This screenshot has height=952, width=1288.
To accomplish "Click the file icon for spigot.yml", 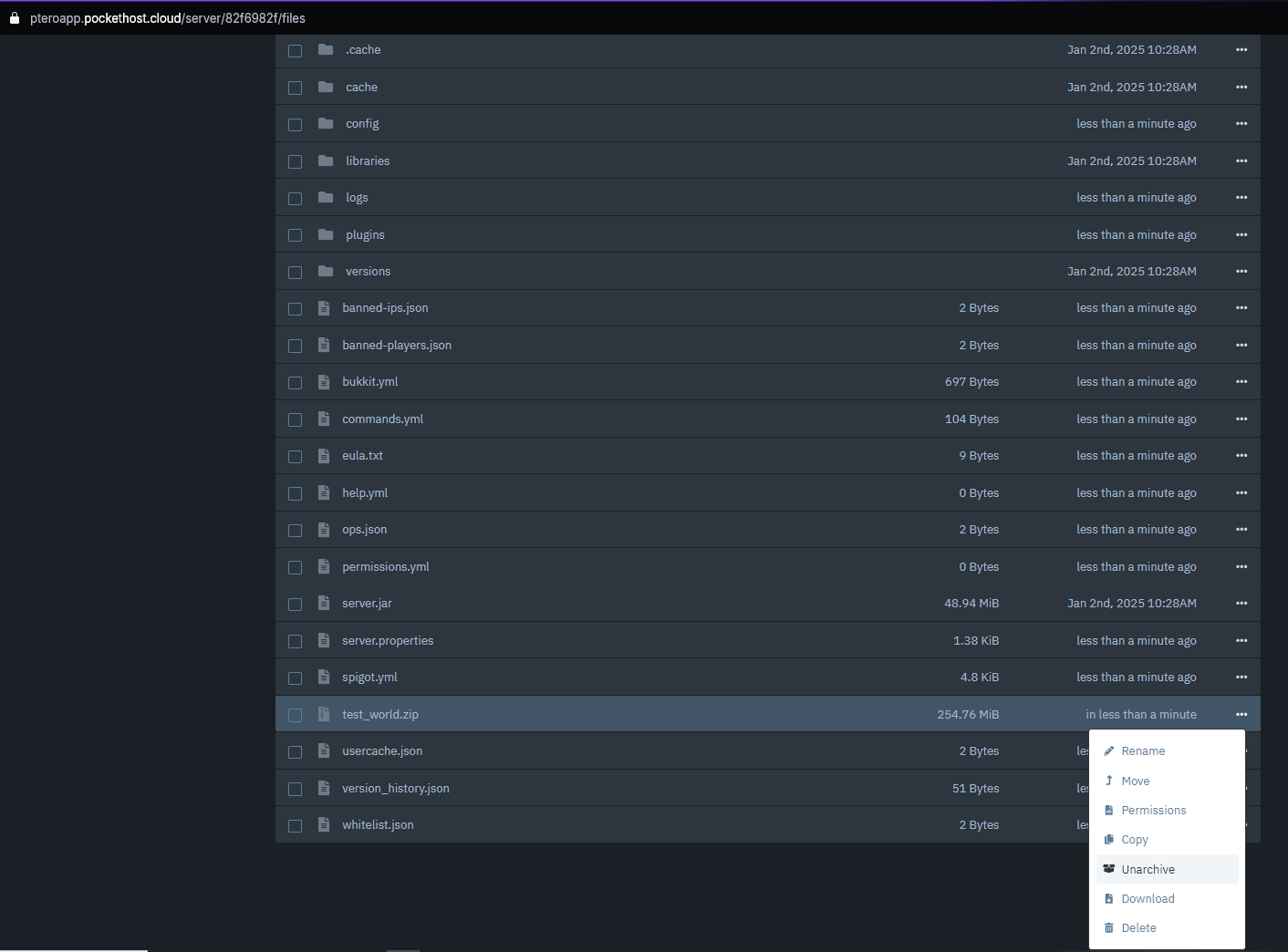I will [x=324, y=677].
